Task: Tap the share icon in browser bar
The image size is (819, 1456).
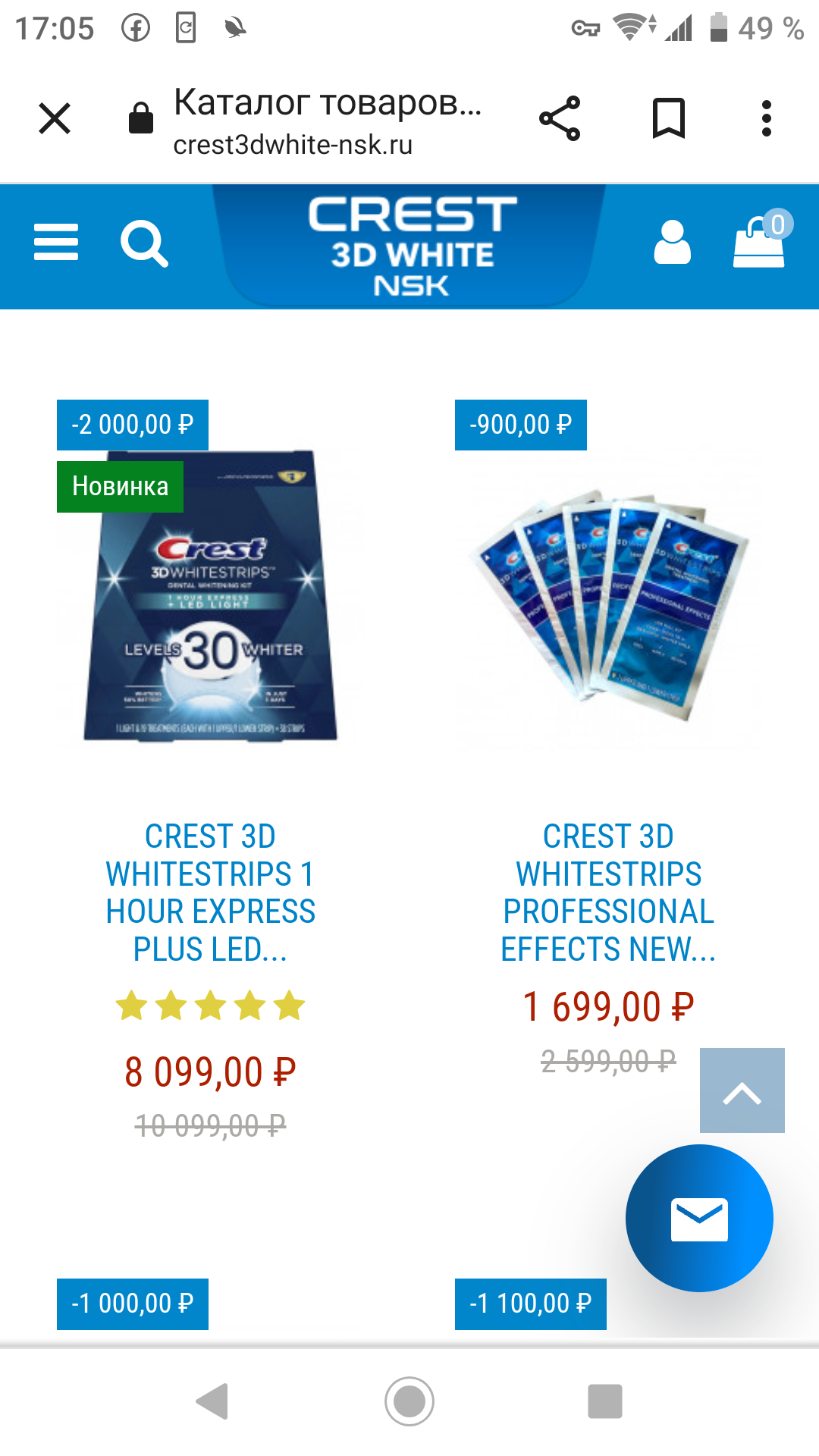Action: [560, 118]
